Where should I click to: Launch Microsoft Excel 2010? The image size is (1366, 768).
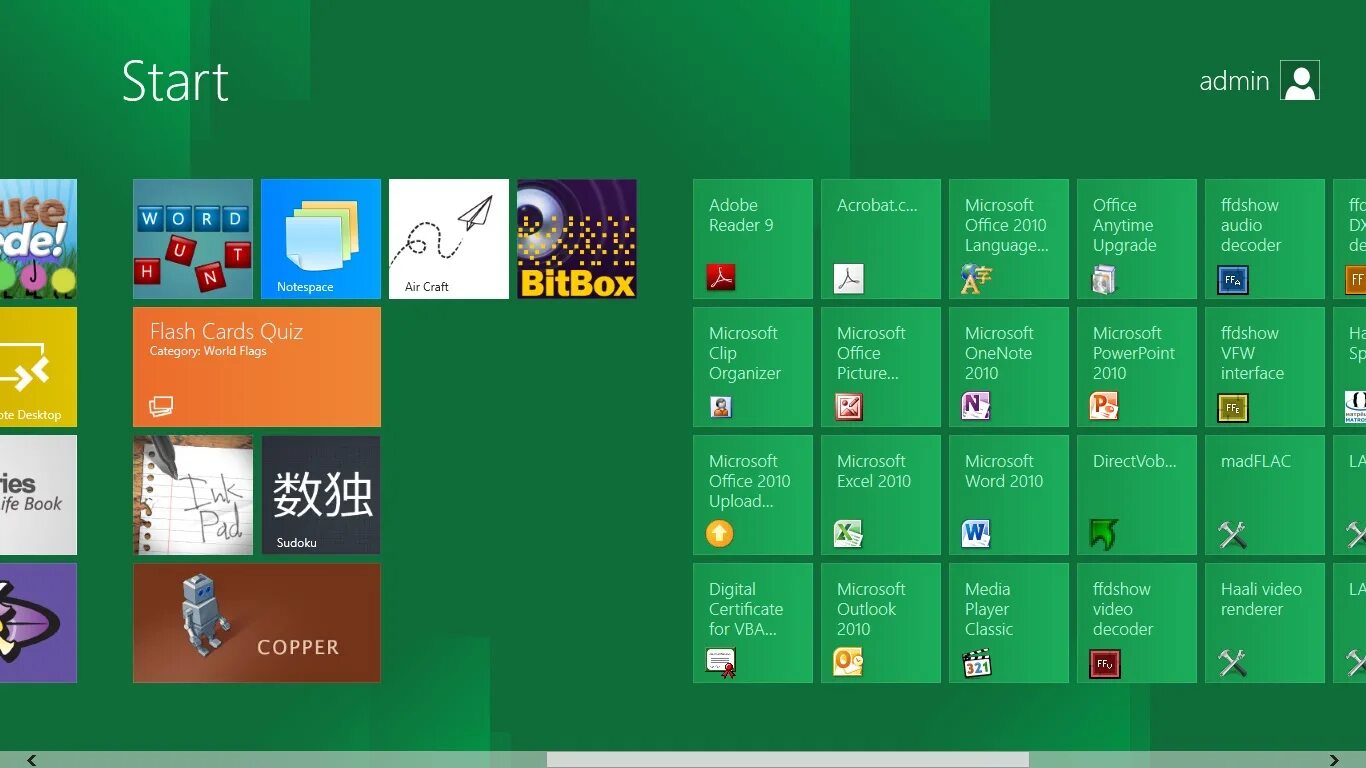pos(881,495)
